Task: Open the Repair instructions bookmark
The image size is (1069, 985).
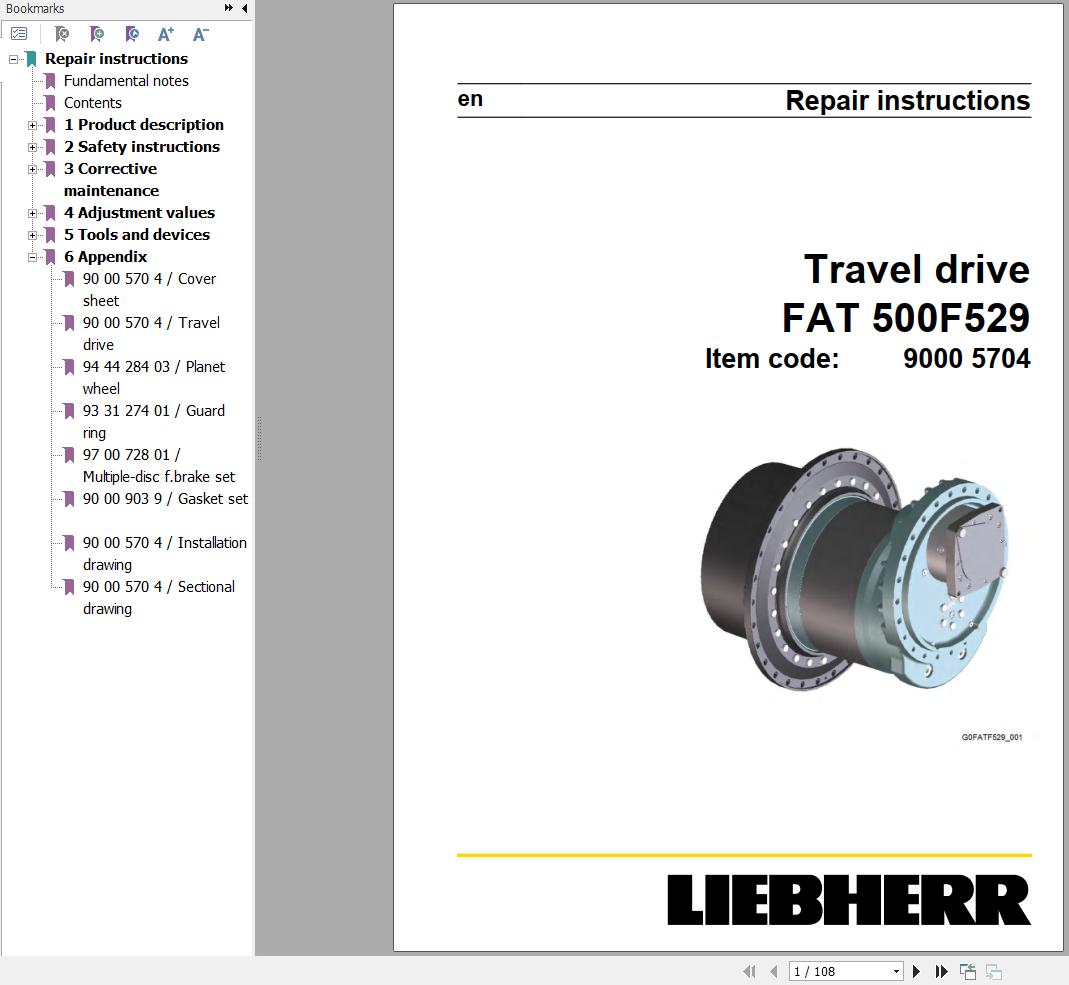Action: click(117, 59)
